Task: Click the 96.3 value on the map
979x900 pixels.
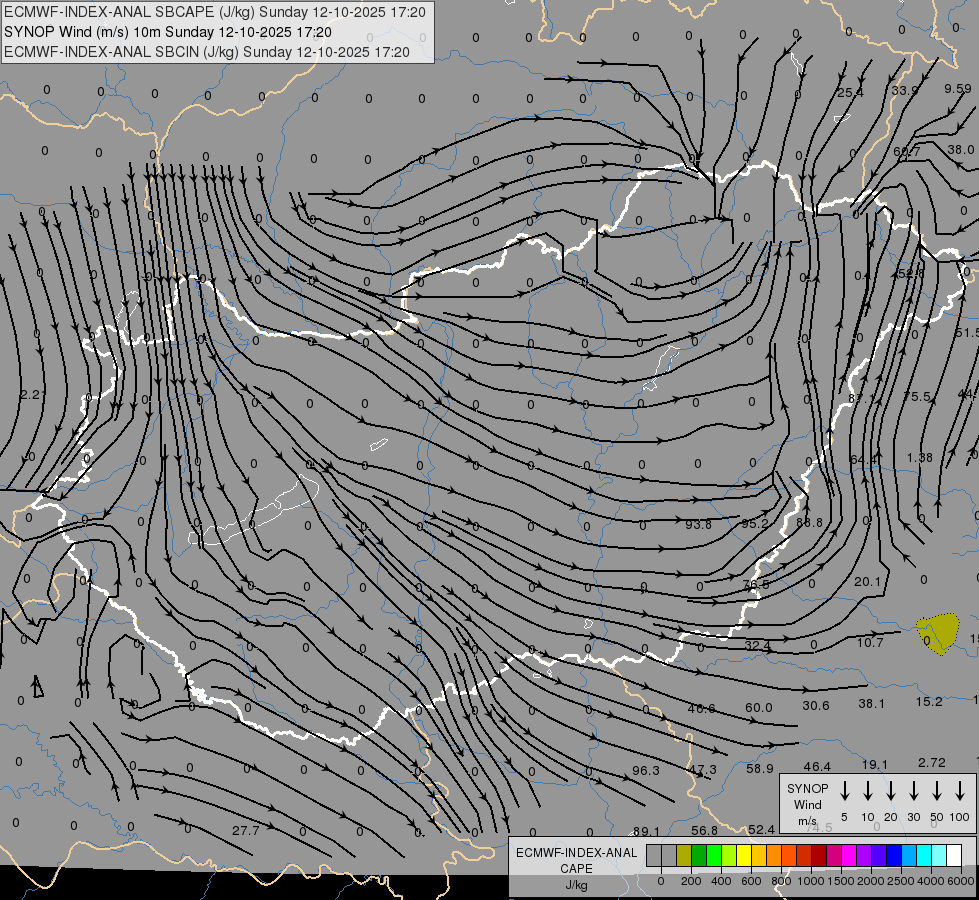Action: [x=646, y=771]
